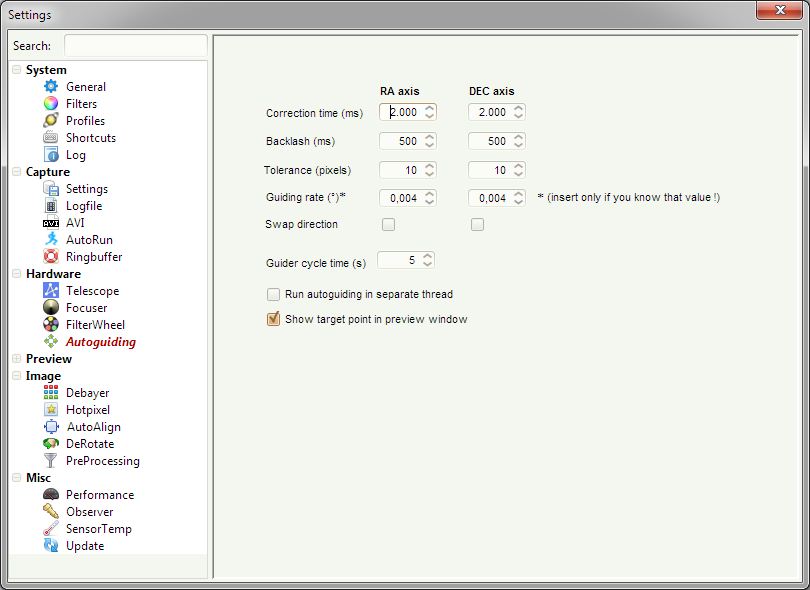The width and height of the screenshot is (810, 590).
Task: Open the Update icon
Action: click(51, 546)
